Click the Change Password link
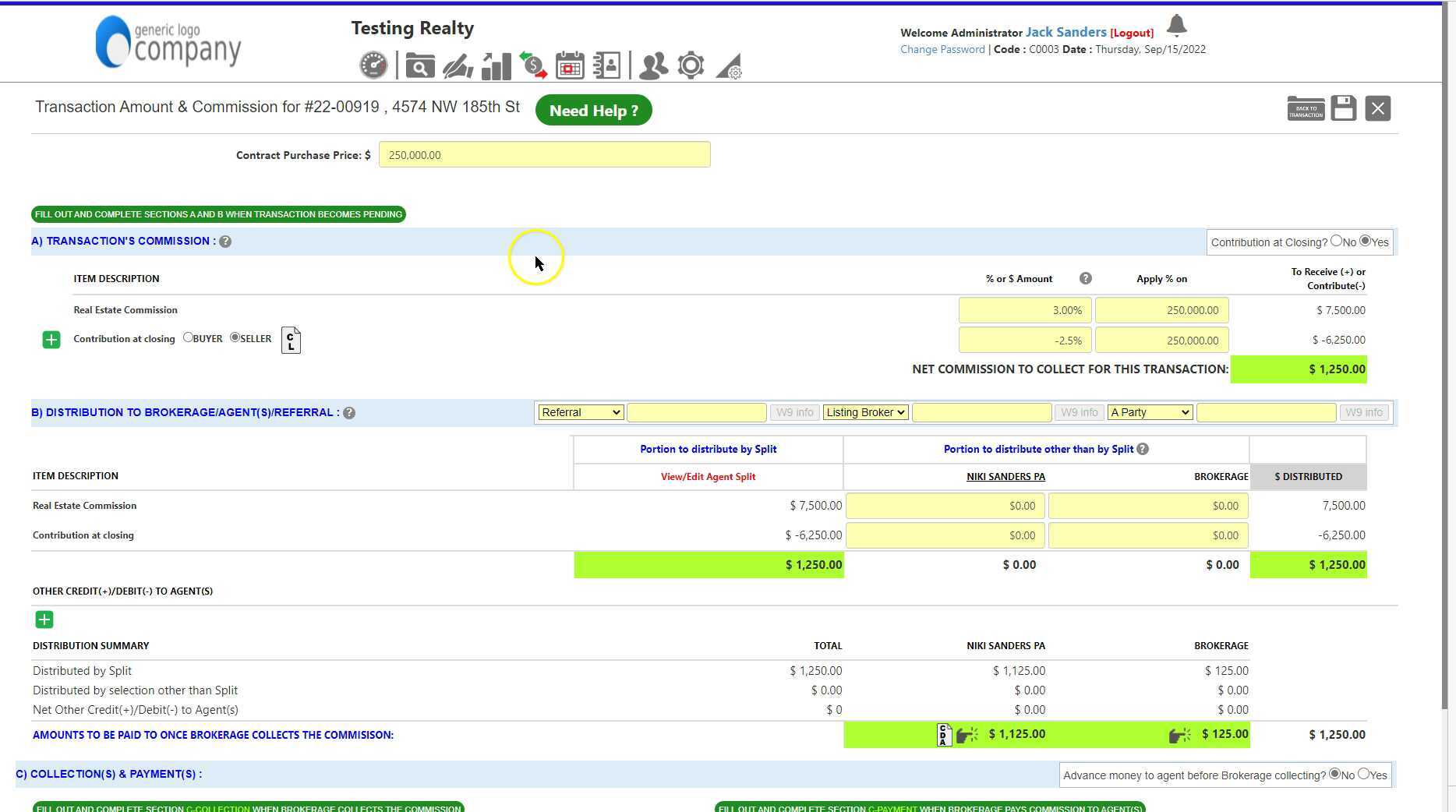Viewport: 1456px width, 812px height. [x=942, y=49]
